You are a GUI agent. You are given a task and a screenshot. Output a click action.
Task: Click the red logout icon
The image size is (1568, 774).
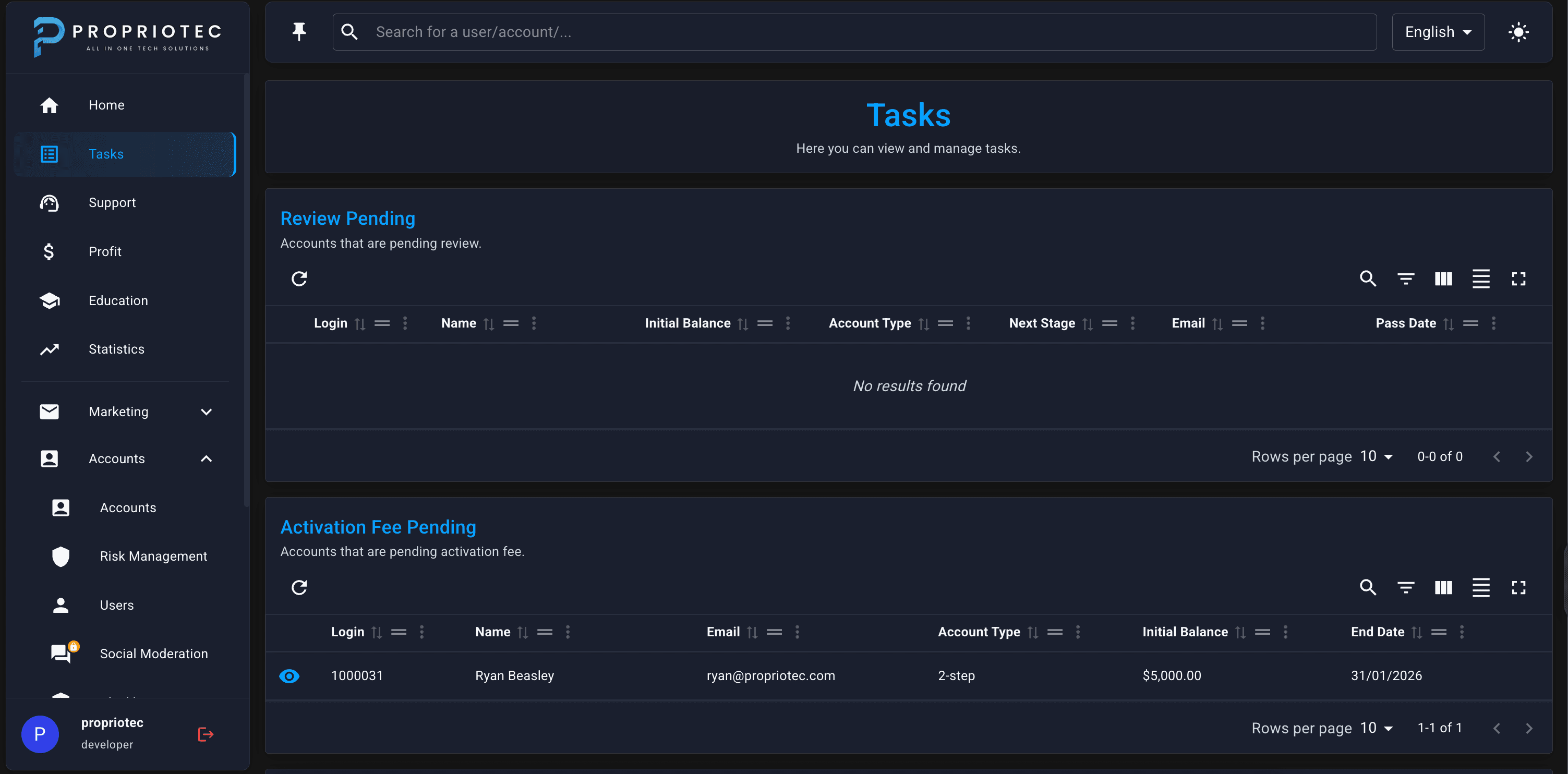206,734
